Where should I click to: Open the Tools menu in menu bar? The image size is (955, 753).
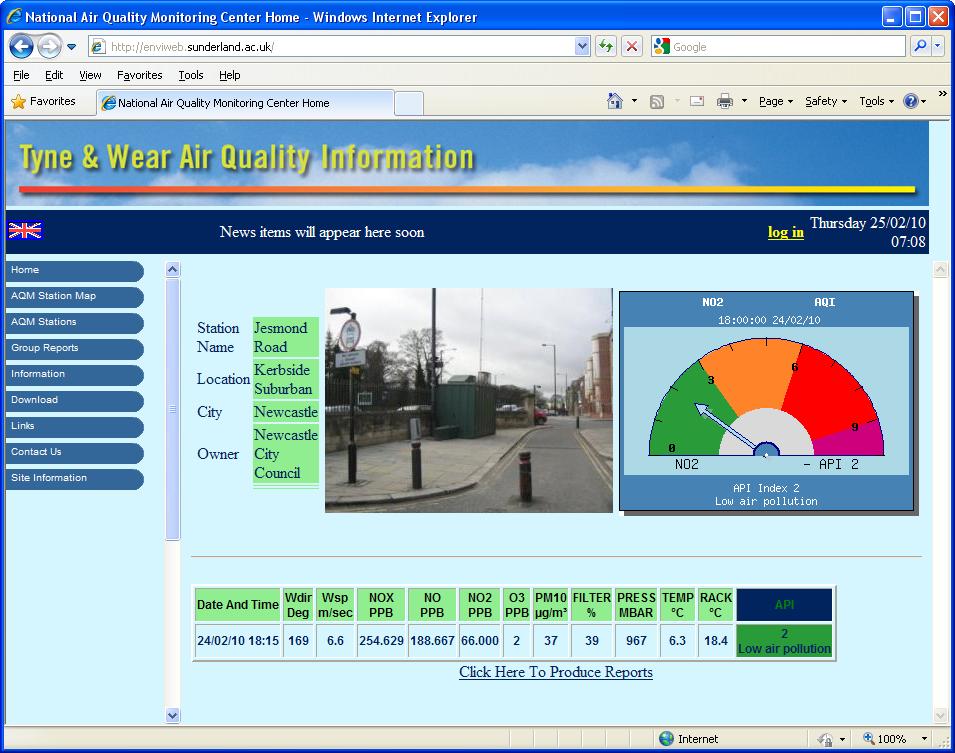click(x=190, y=75)
